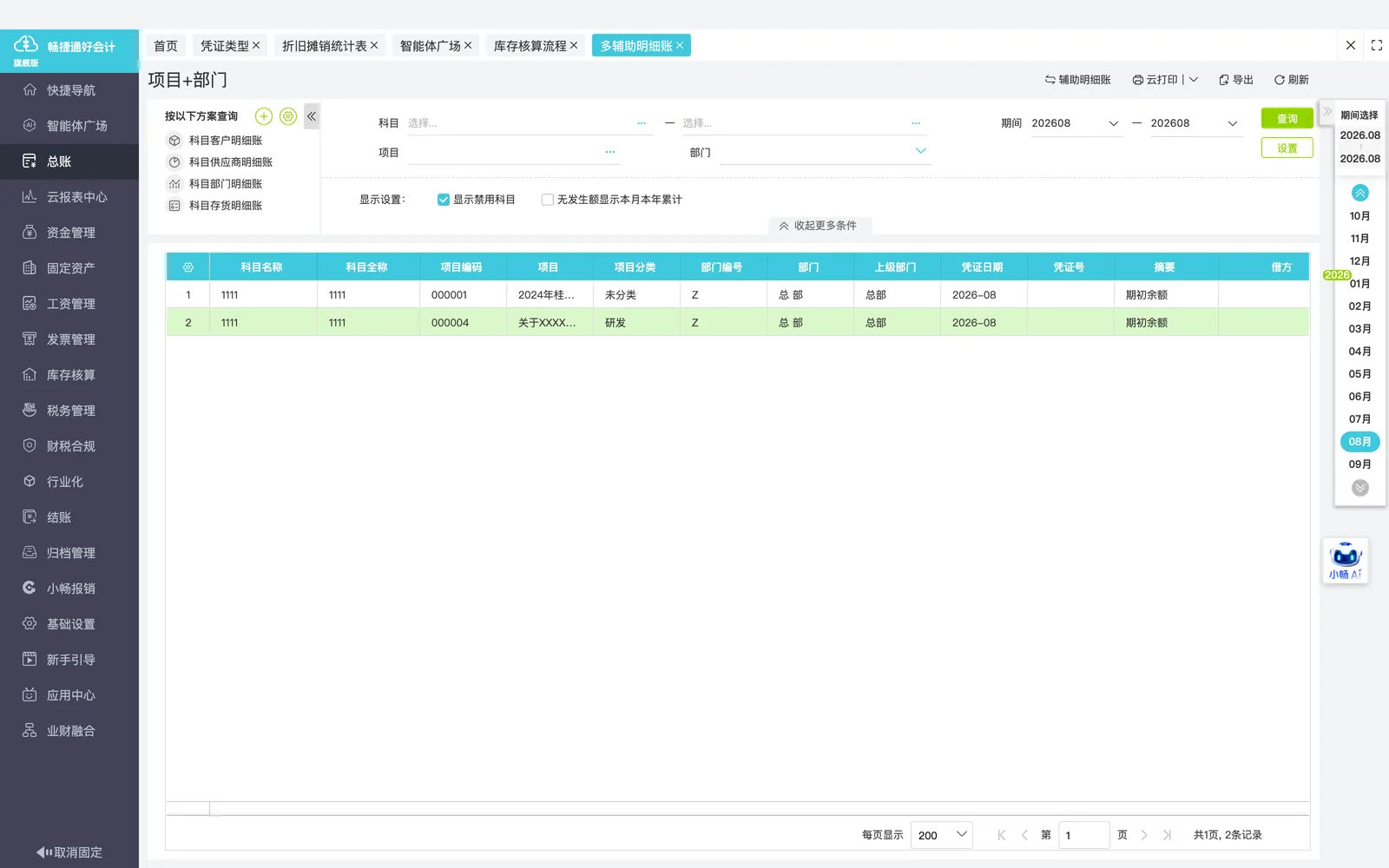Screen dimensions: 1389x868
Task: Collapse the 期间选择 side panel arrow
Action: (x=1327, y=111)
